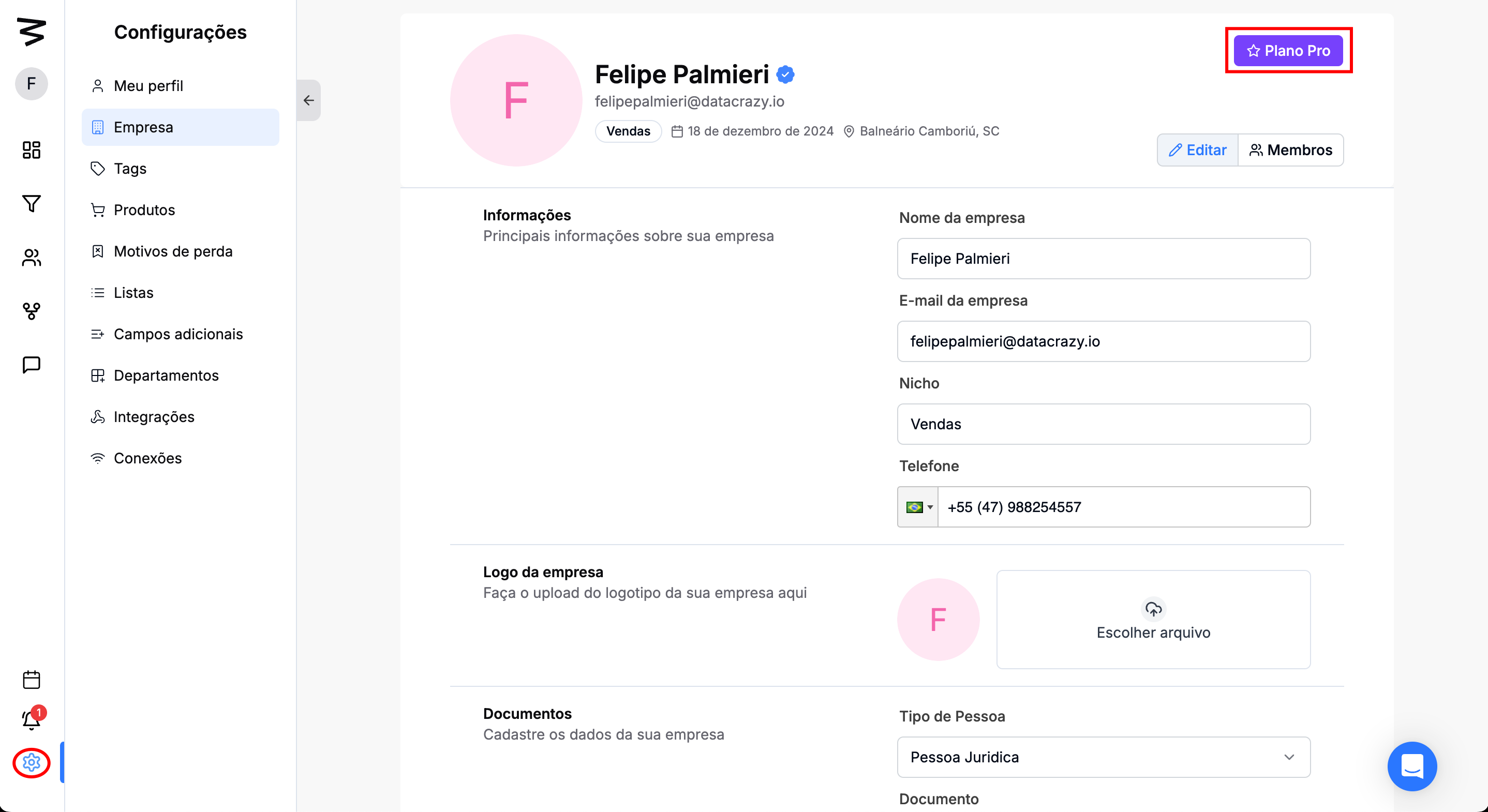This screenshot has height=812, width=1488.
Task: Open the calendar icon in left rail
Action: pyautogui.click(x=31, y=680)
